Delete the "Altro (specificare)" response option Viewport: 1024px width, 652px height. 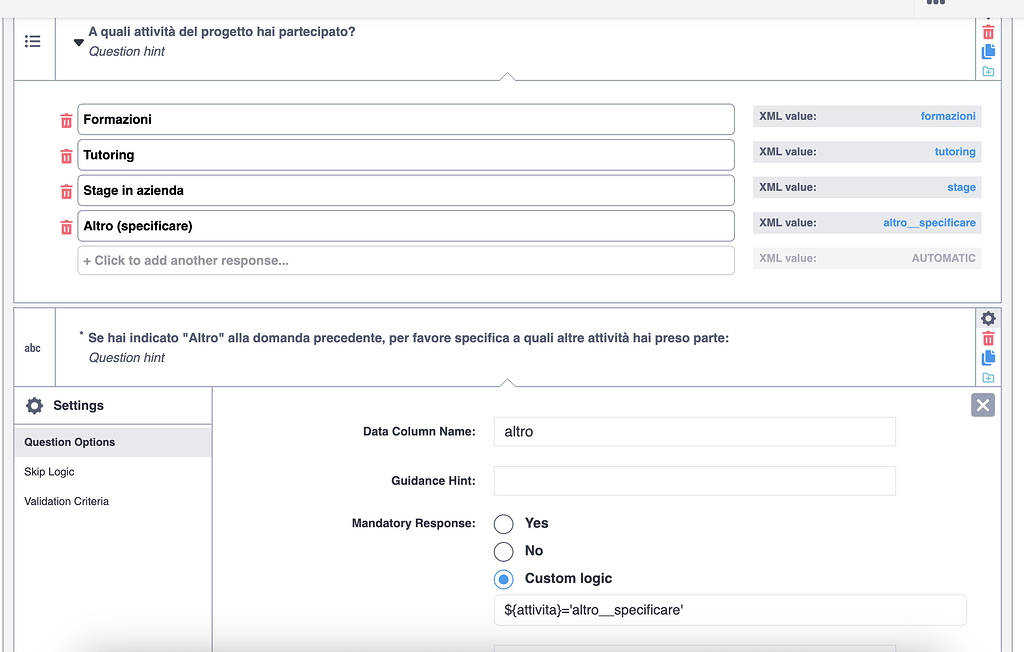click(x=66, y=226)
